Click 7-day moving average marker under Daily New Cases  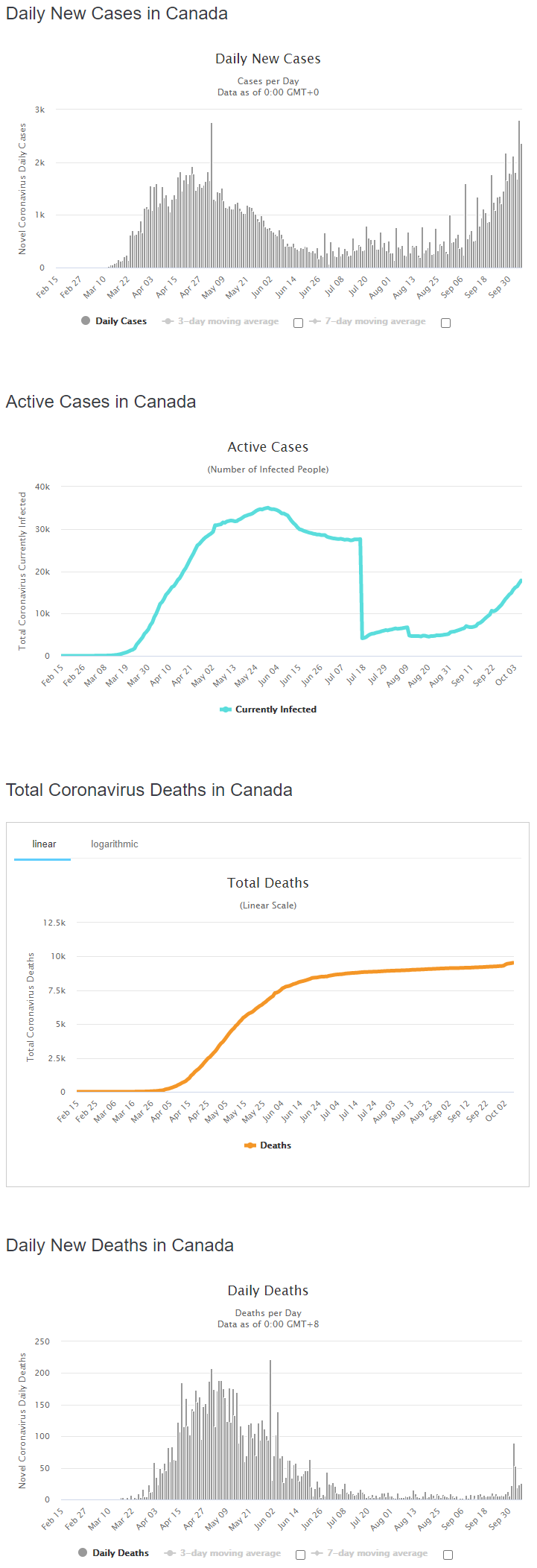coord(315,322)
